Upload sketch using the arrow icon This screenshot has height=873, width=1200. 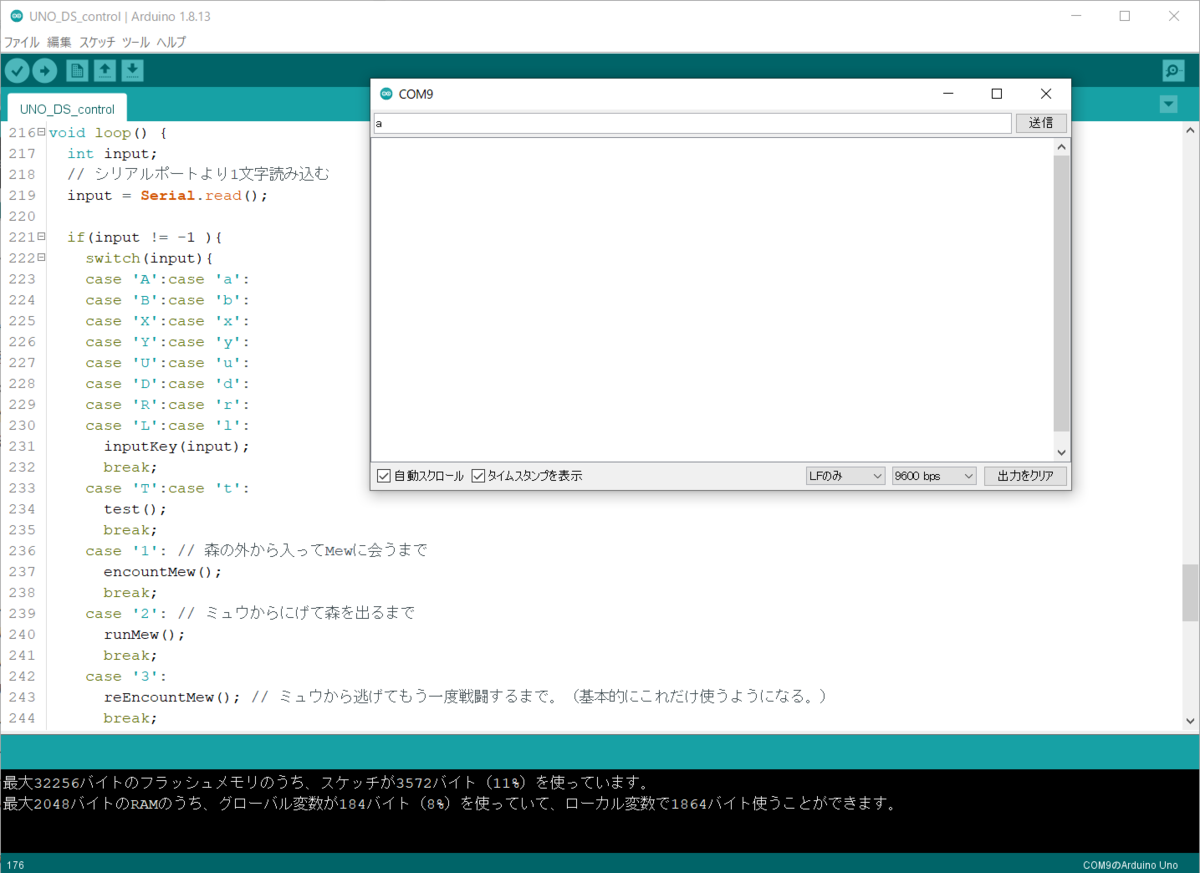pyautogui.click(x=45, y=70)
